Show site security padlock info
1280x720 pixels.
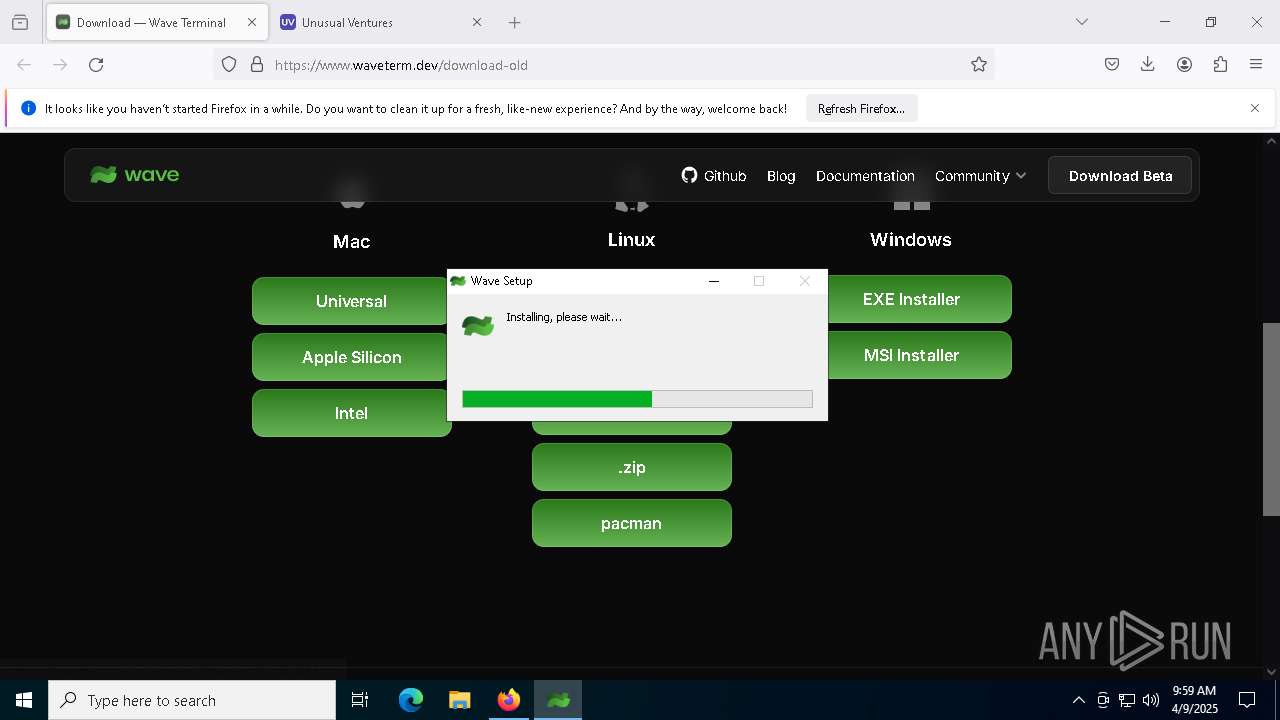(x=257, y=65)
